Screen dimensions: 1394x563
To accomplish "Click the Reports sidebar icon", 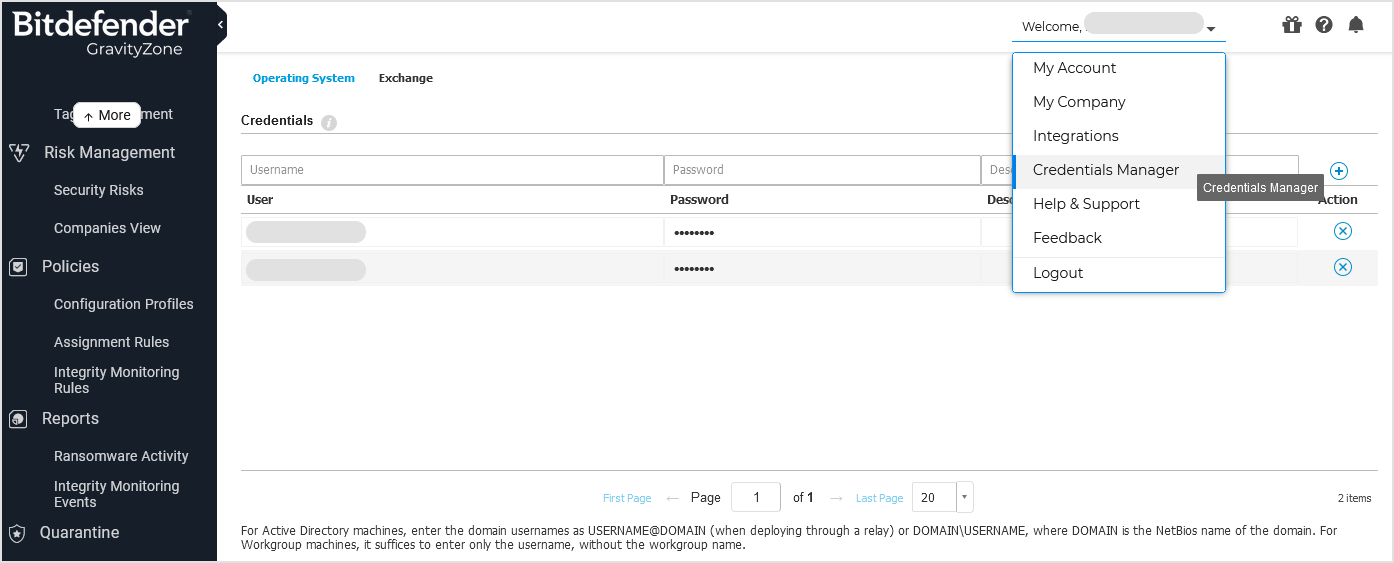I will (18, 419).
